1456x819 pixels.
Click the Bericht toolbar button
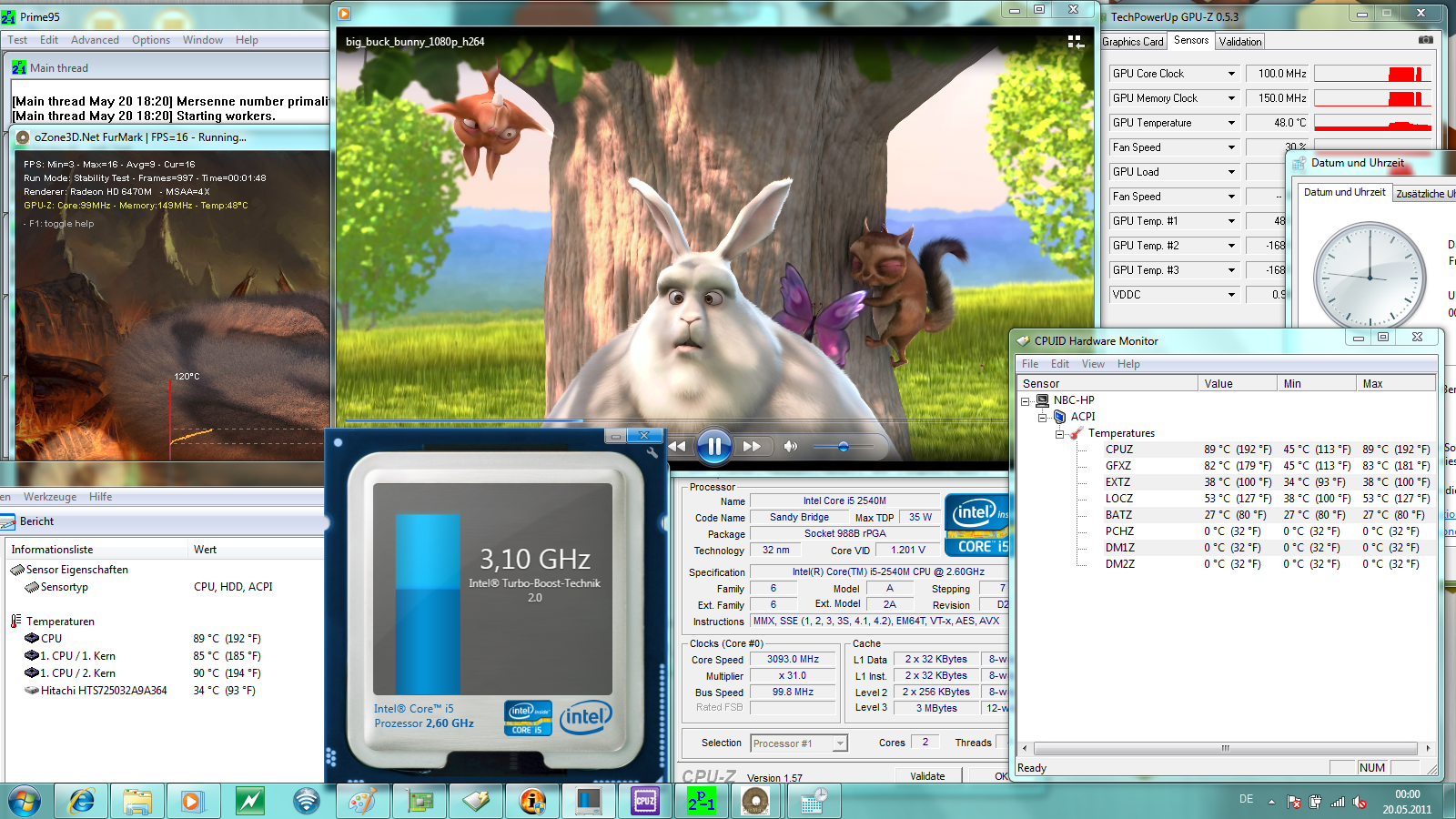pyautogui.click(x=27, y=521)
